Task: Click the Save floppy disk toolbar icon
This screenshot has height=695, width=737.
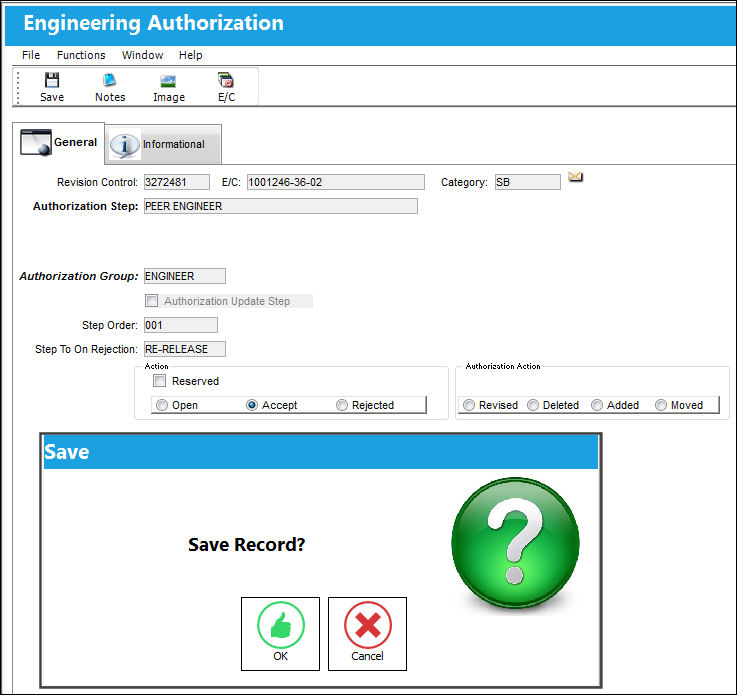Action: [x=52, y=80]
